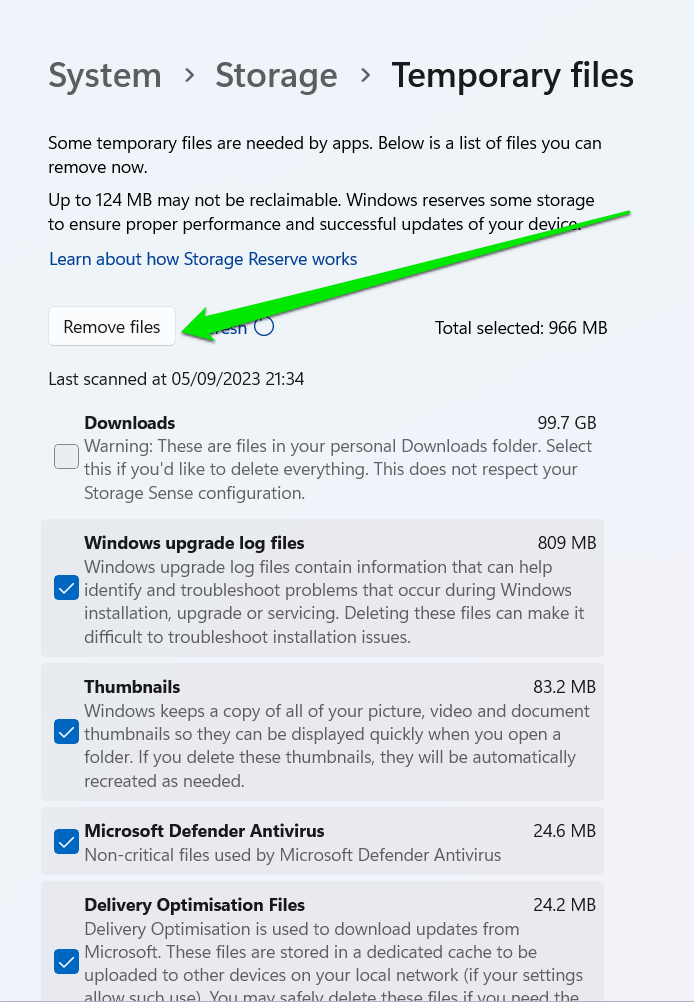This screenshot has width=694, height=1002.
Task: Click the Refresh spinner icon
Action: (264, 327)
